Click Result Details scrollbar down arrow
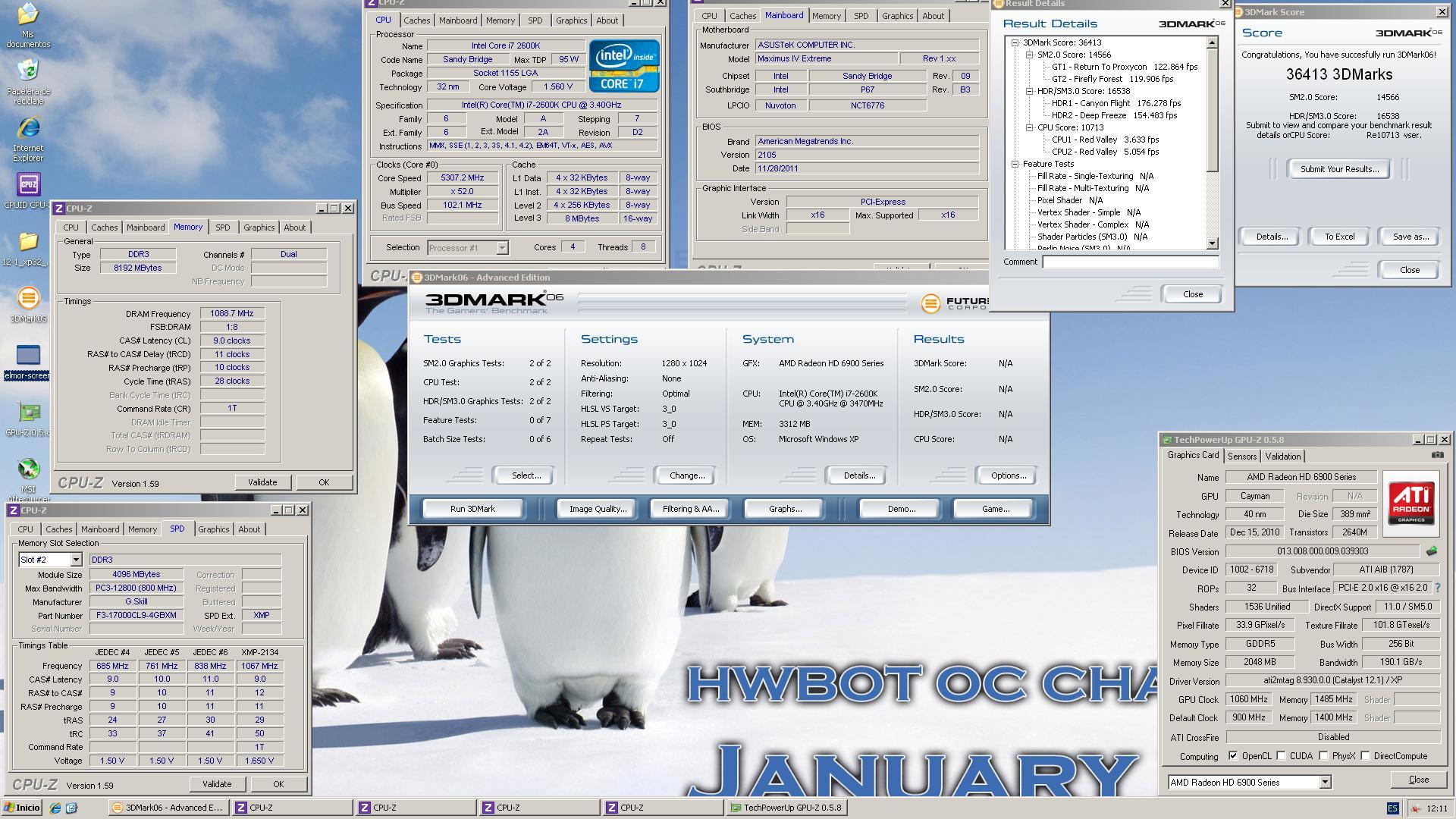The height and width of the screenshot is (819, 1456). [x=1212, y=243]
